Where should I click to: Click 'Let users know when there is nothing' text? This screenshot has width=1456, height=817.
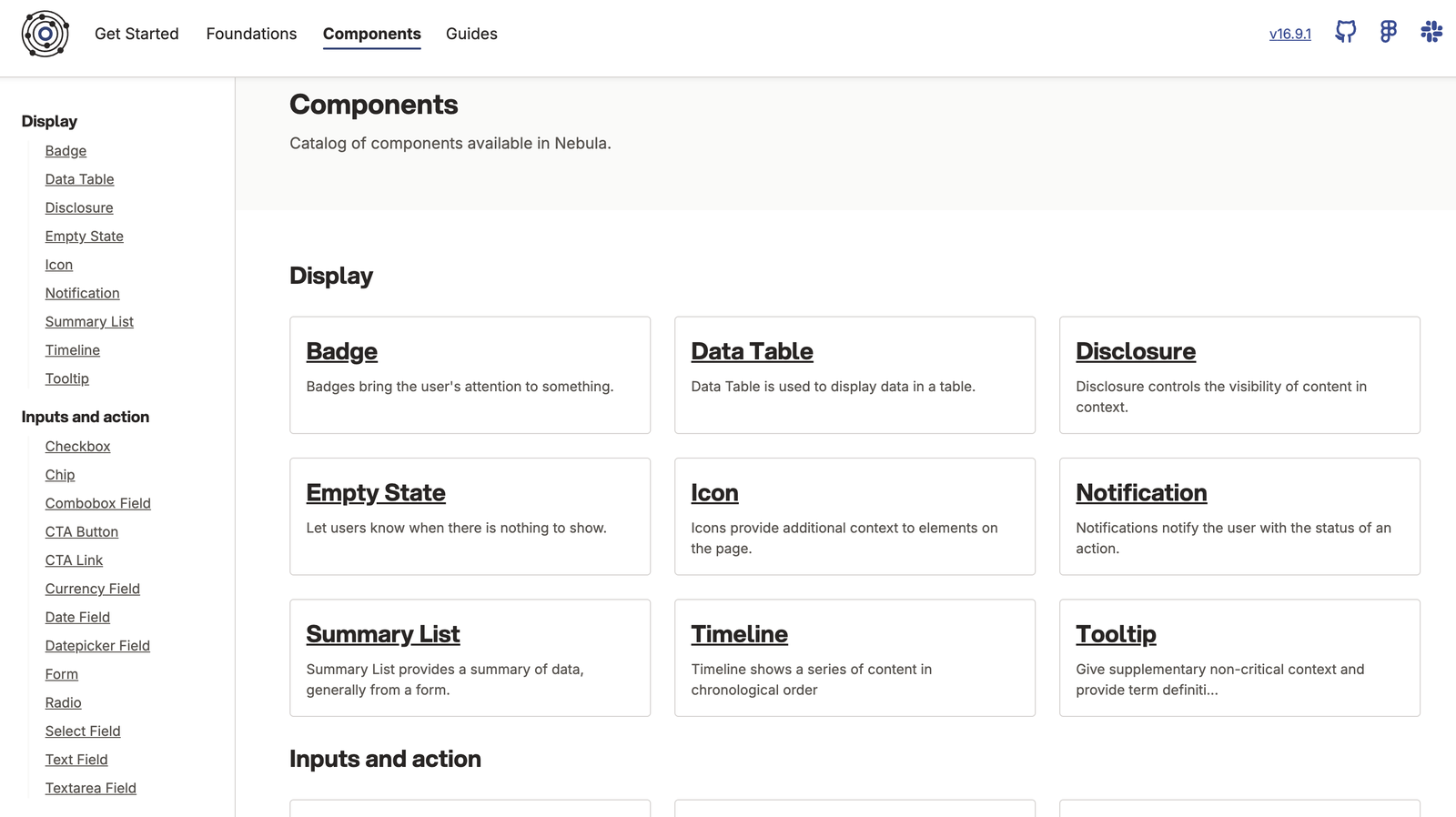coord(456,528)
